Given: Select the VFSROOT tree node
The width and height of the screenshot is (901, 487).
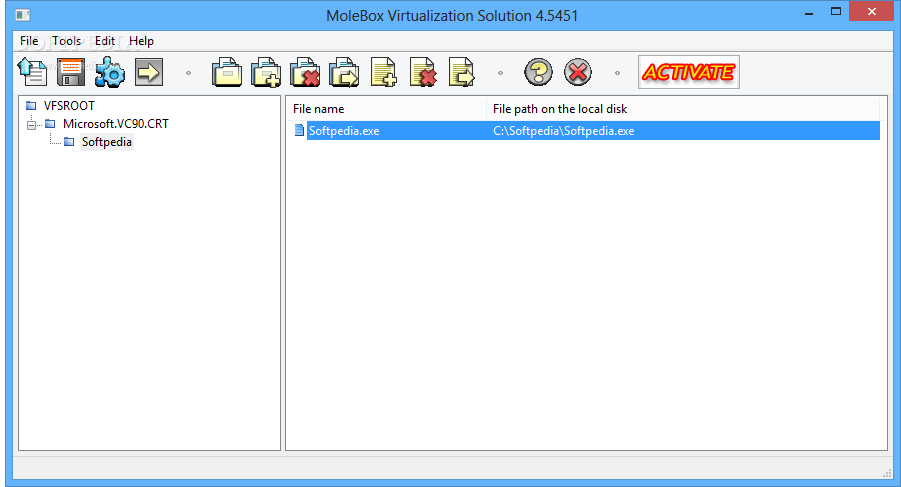Looking at the screenshot, I should (69, 106).
